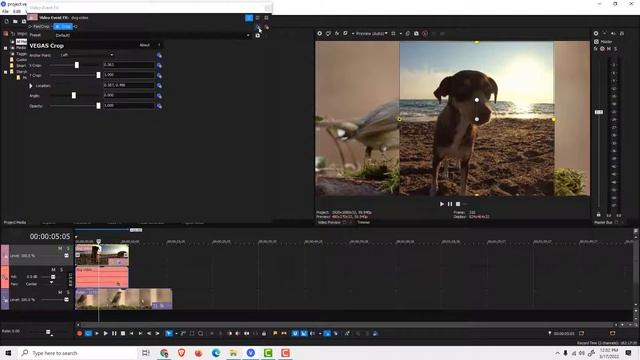Adjust the Y Crop slider

click(98, 75)
